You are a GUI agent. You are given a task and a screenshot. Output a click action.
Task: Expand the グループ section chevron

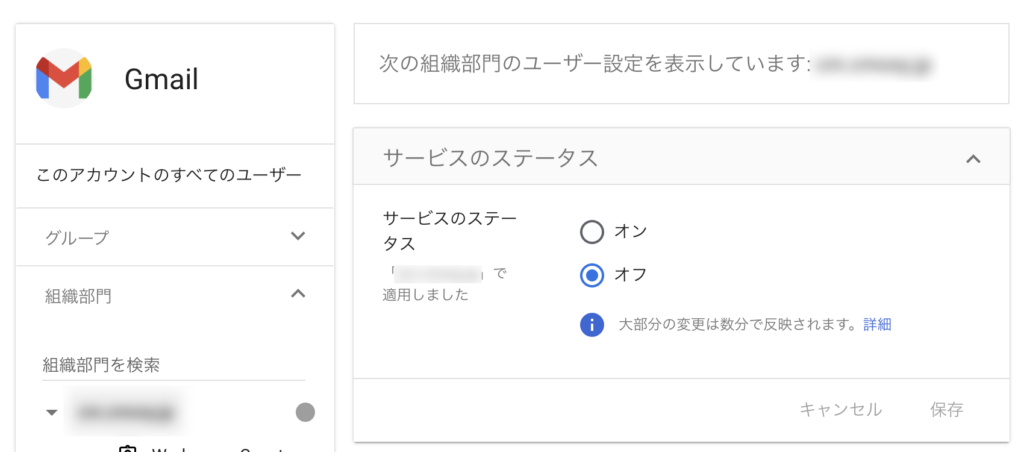[x=297, y=237]
